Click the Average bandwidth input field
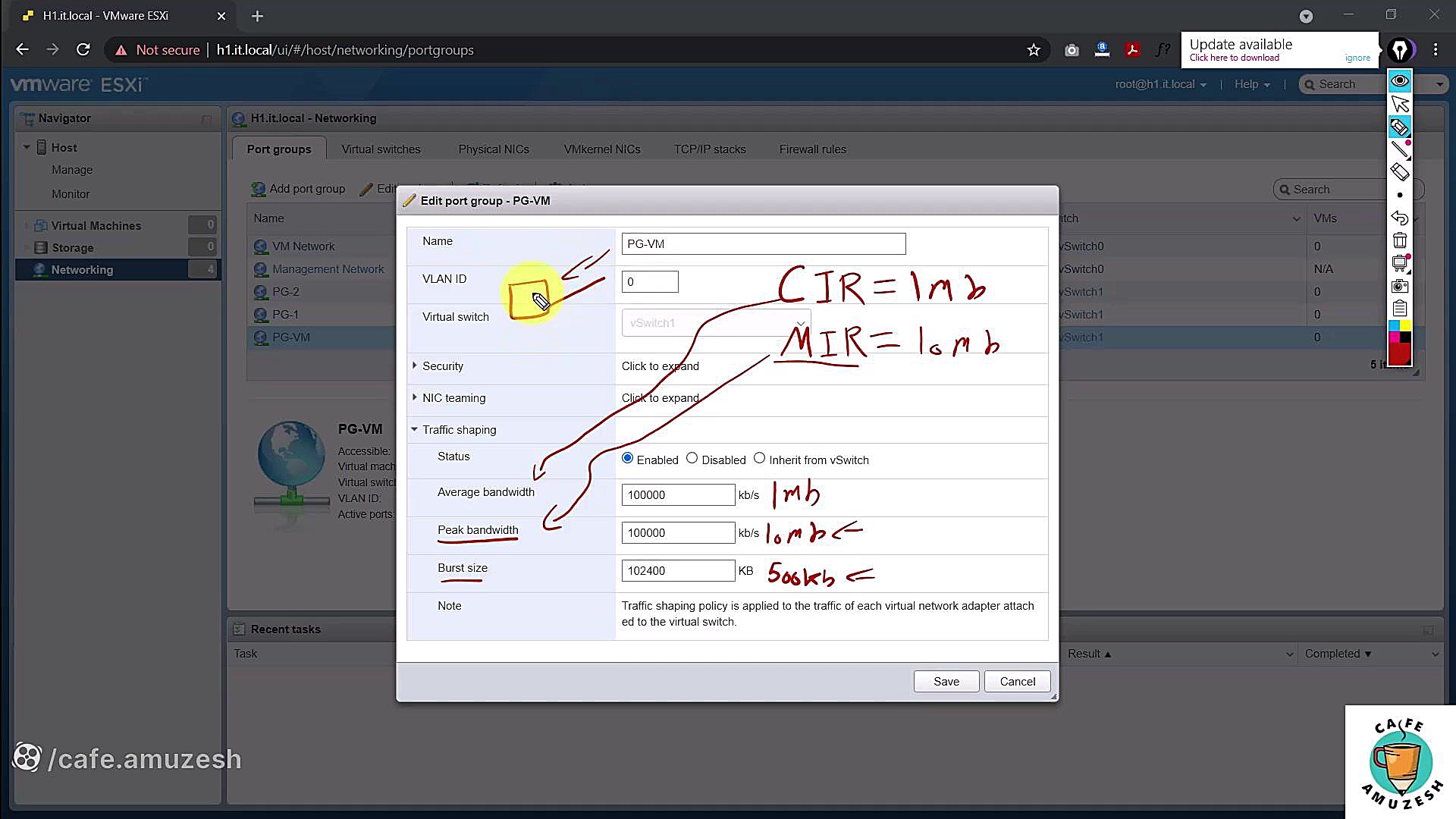This screenshot has height=819, width=1456. click(x=678, y=495)
